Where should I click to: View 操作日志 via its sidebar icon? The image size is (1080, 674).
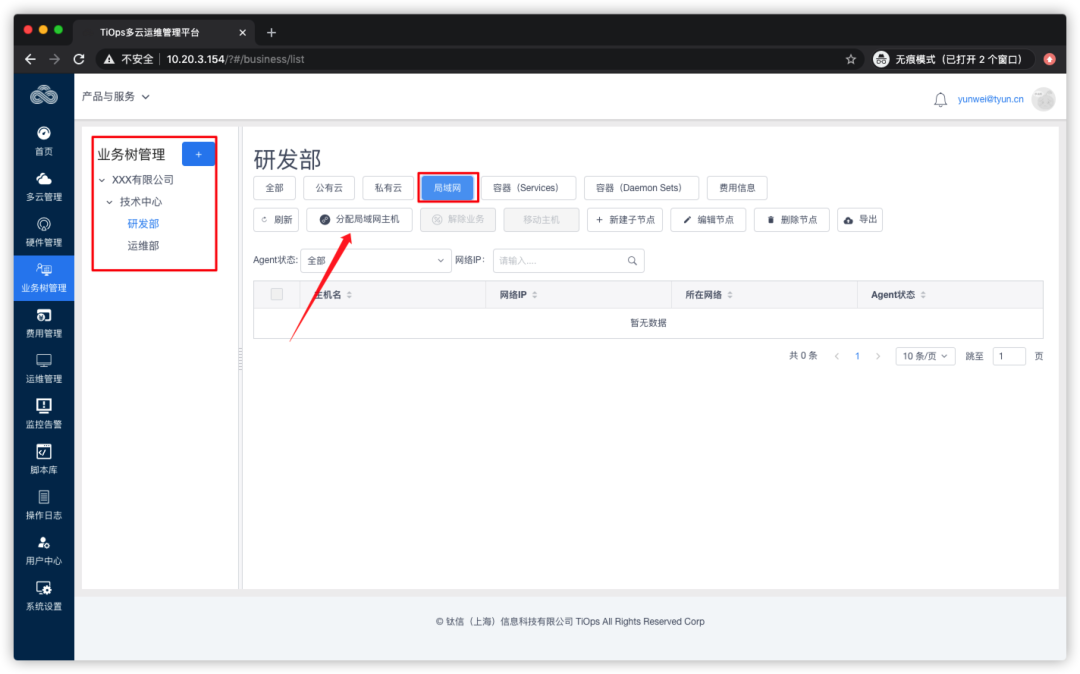pos(43,502)
